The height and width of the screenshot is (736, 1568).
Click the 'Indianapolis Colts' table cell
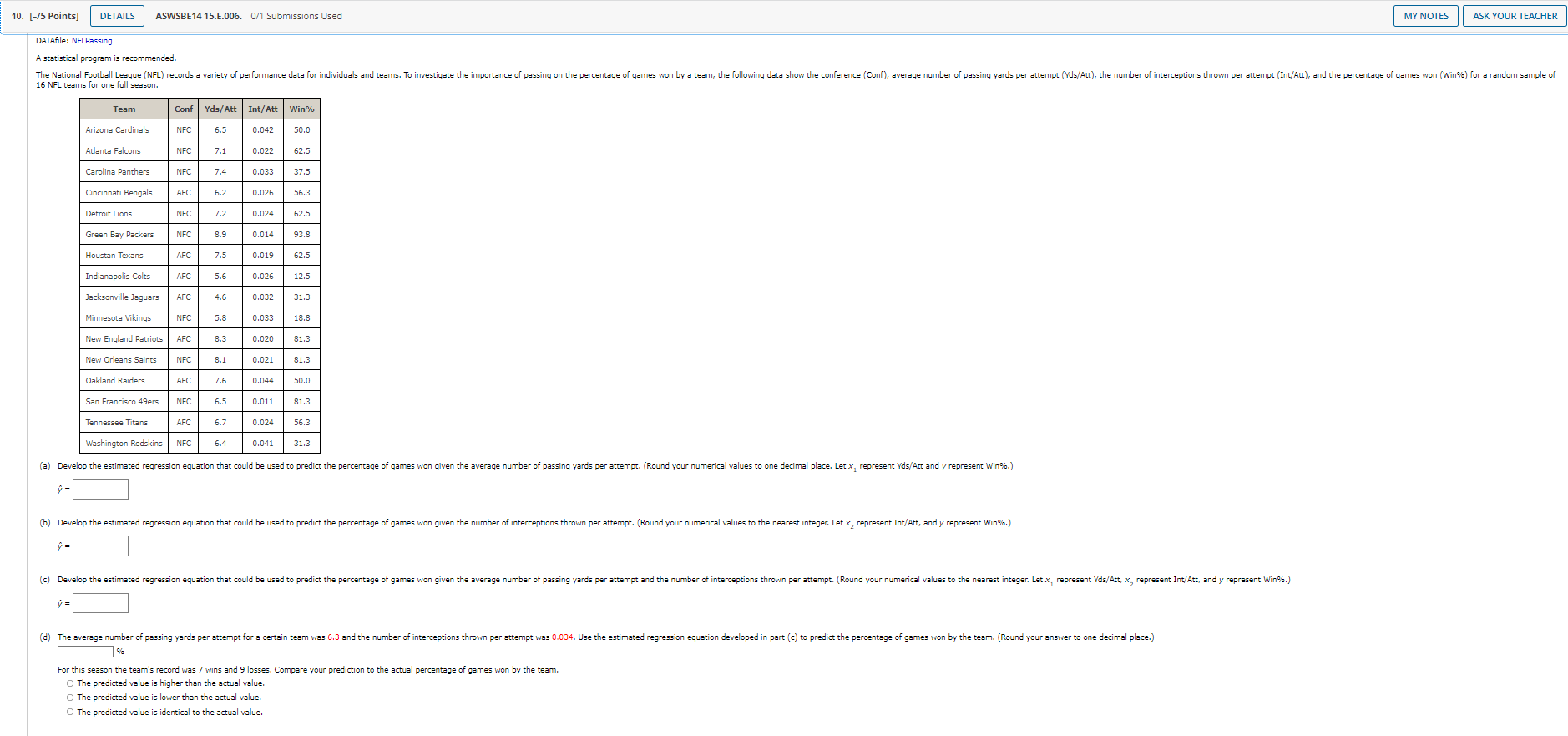pos(124,277)
